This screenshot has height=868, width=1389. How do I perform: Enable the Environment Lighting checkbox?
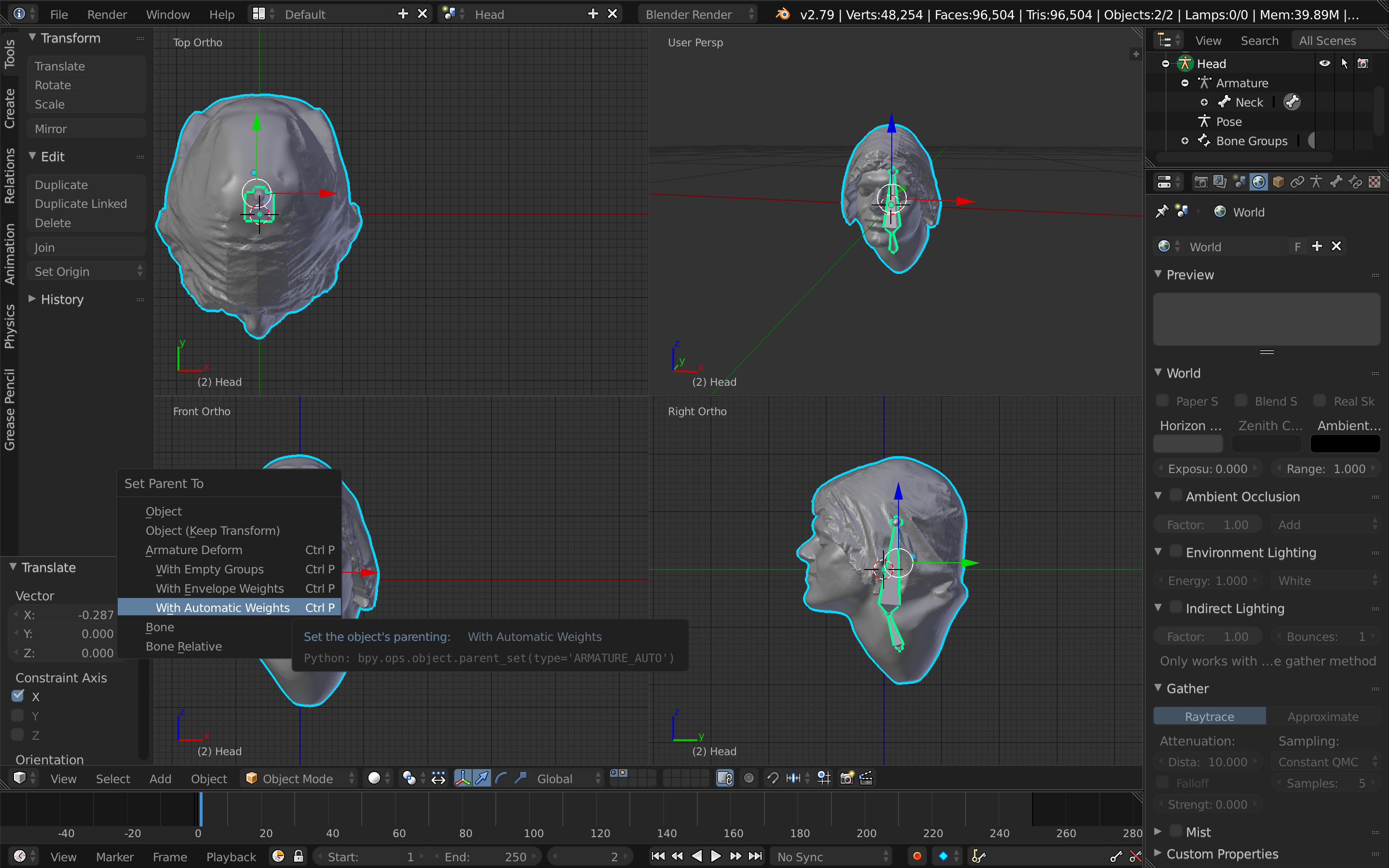[1176, 552]
